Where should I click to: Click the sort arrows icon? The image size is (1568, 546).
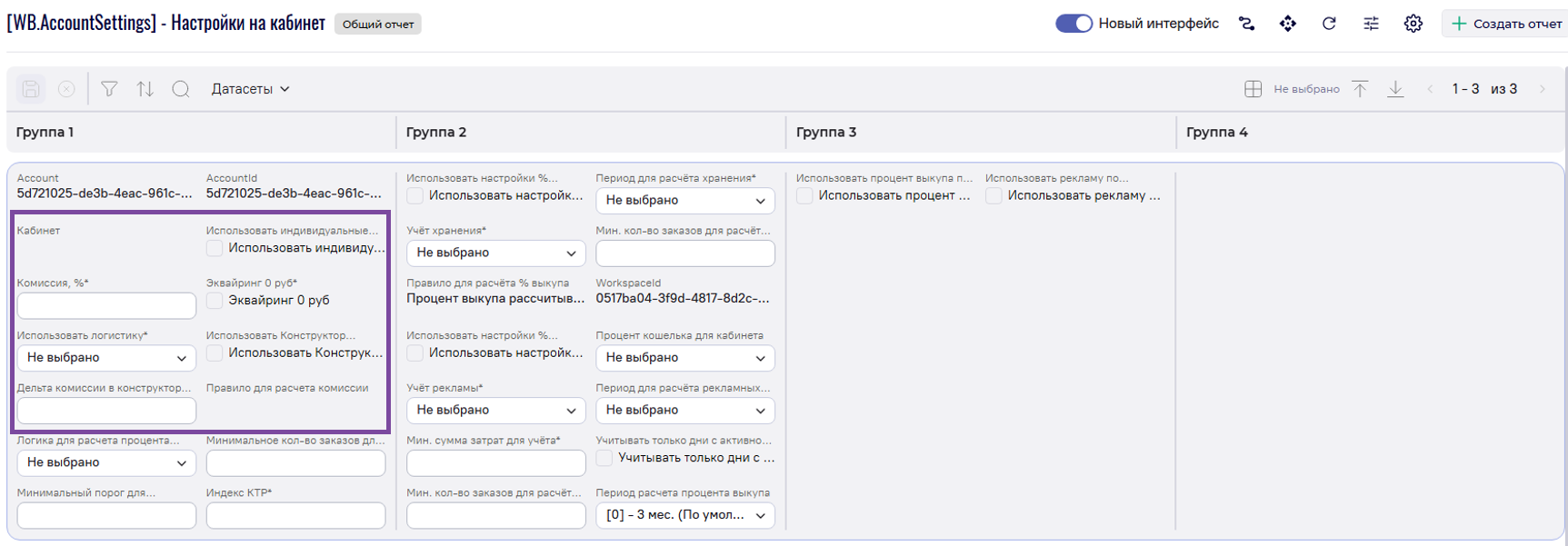click(x=145, y=89)
